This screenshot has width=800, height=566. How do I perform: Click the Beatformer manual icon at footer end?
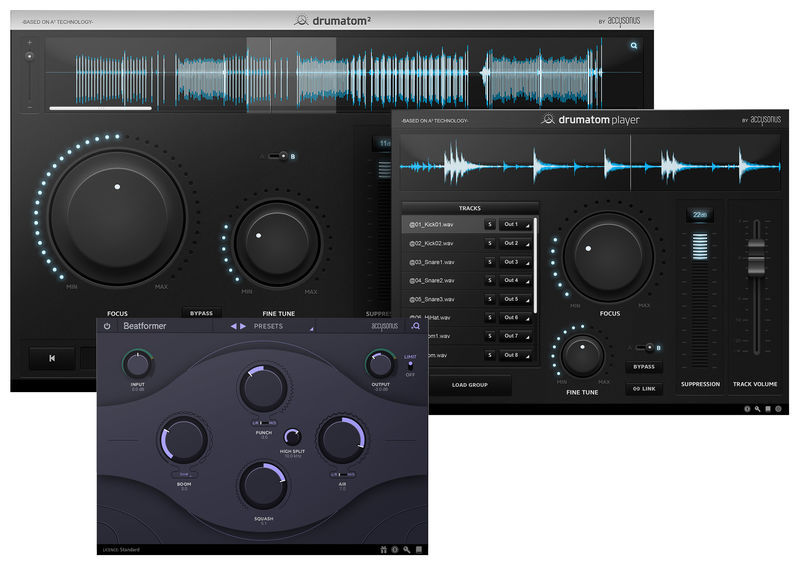coord(419,550)
